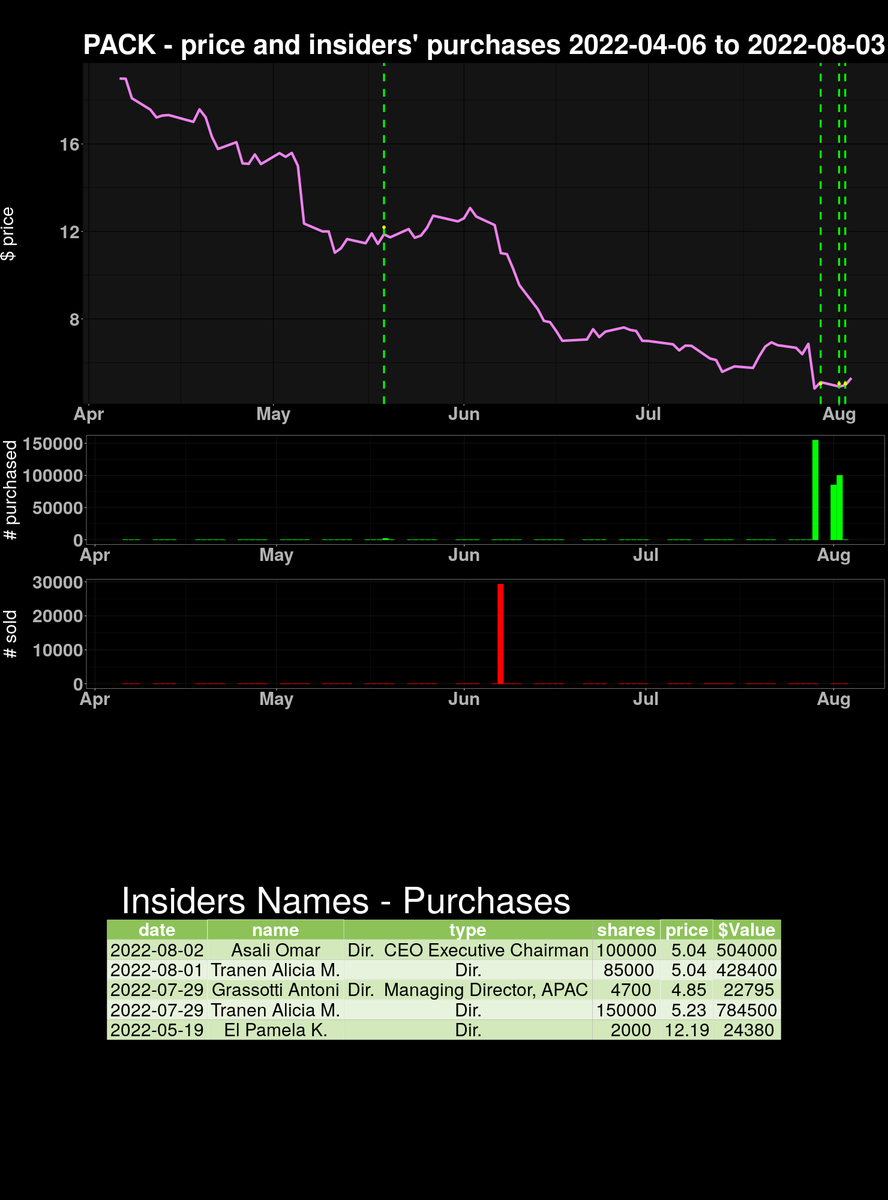Select the '4.85' price cell
Image resolution: width=888 pixels, height=1200 pixels.
(686, 990)
